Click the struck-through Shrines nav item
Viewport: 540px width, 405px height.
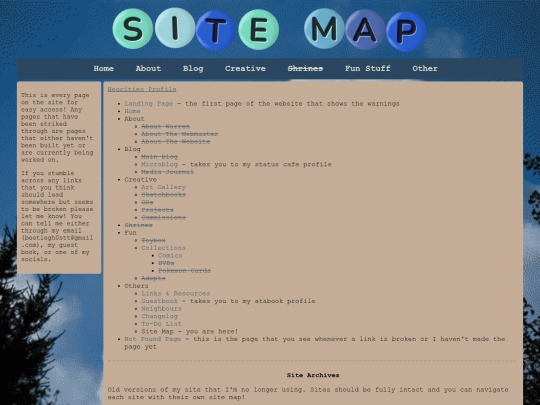(305, 69)
